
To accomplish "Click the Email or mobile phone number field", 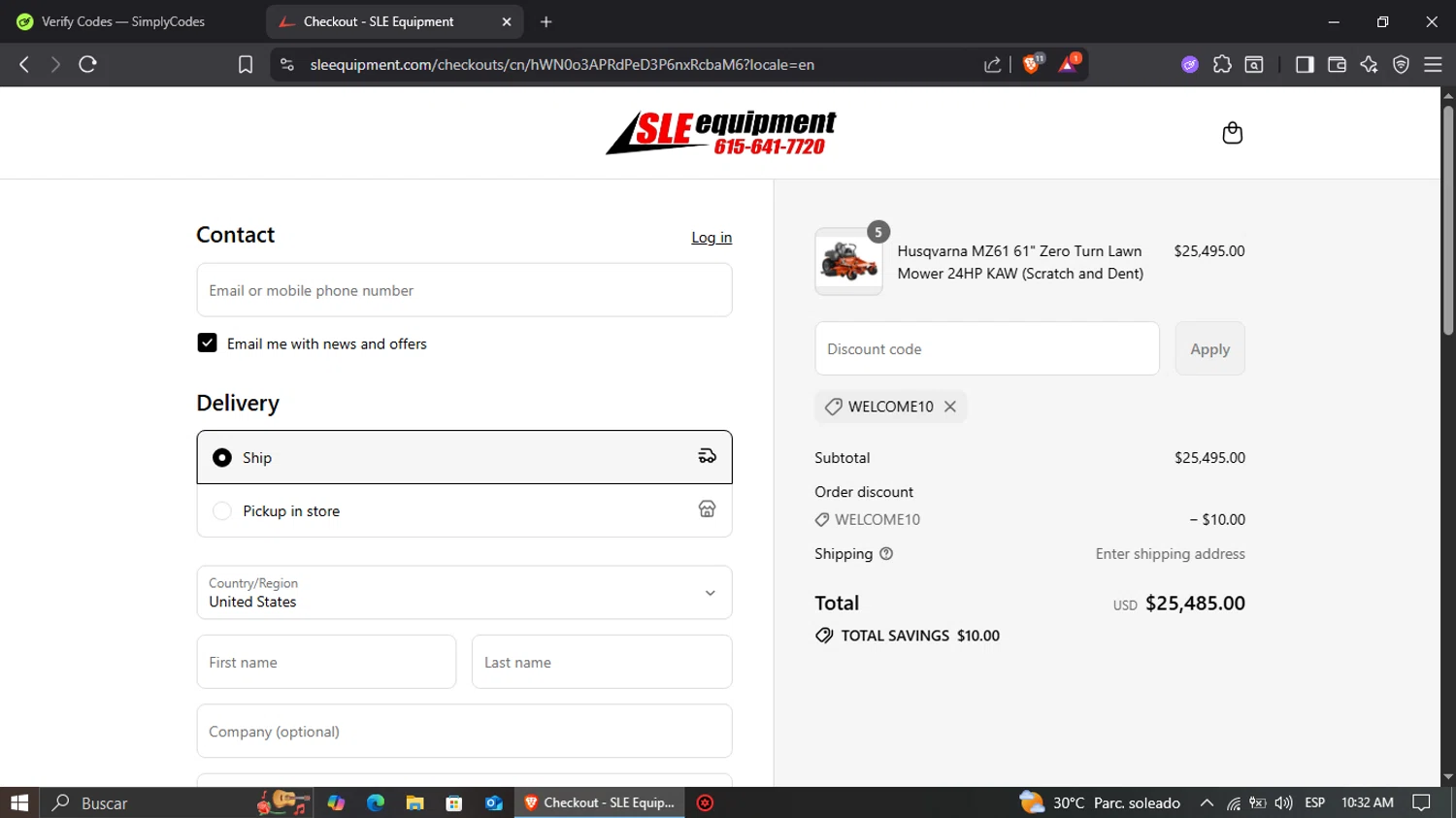I will pyautogui.click(x=464, y=290).
